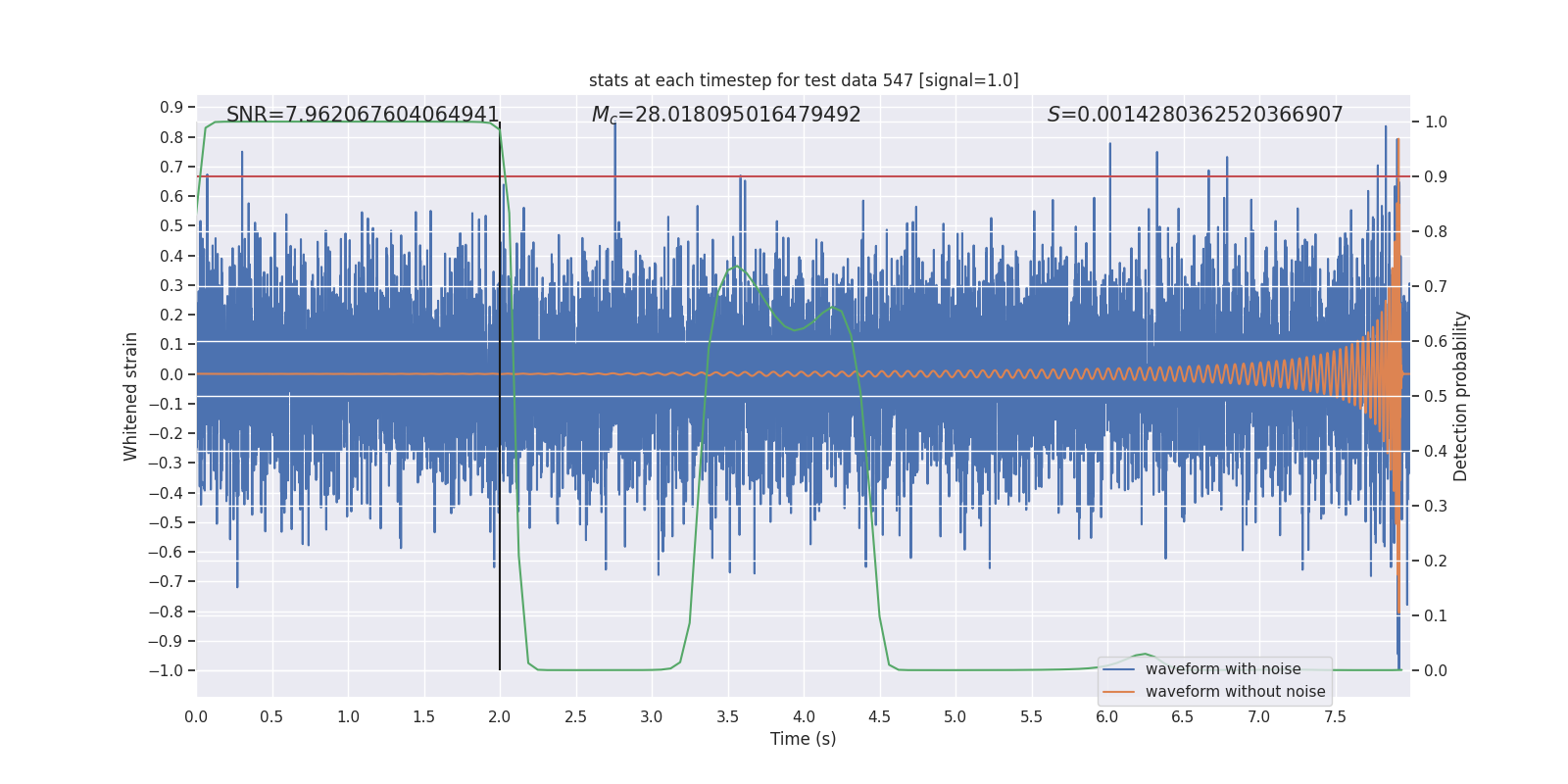Click the S value annotation

tap(1195, 115)
